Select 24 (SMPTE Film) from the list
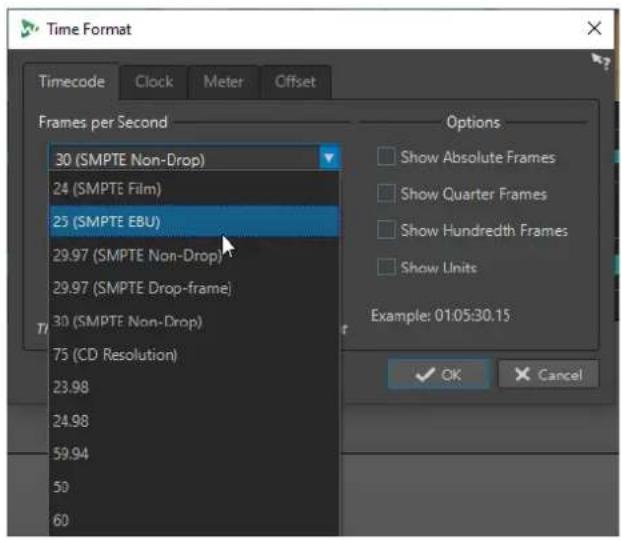621x540 pixels. pos(194,189)
